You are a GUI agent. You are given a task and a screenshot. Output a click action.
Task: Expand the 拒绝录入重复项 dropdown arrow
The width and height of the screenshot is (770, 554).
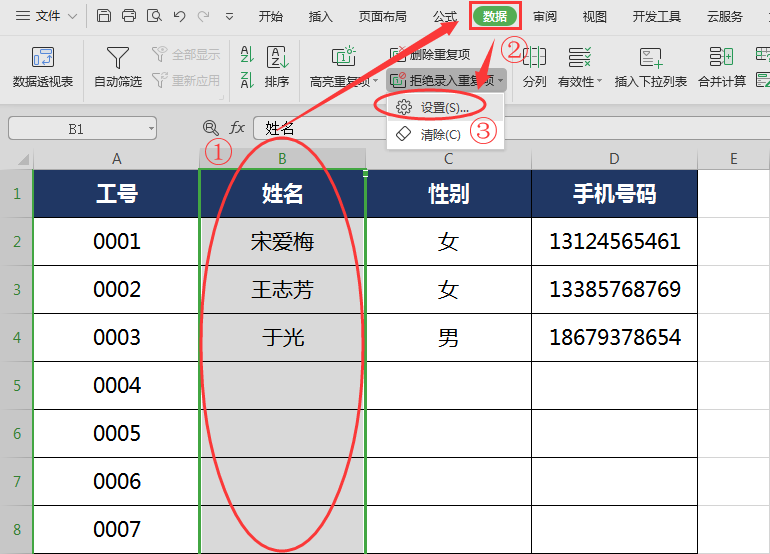pos(500,80)
